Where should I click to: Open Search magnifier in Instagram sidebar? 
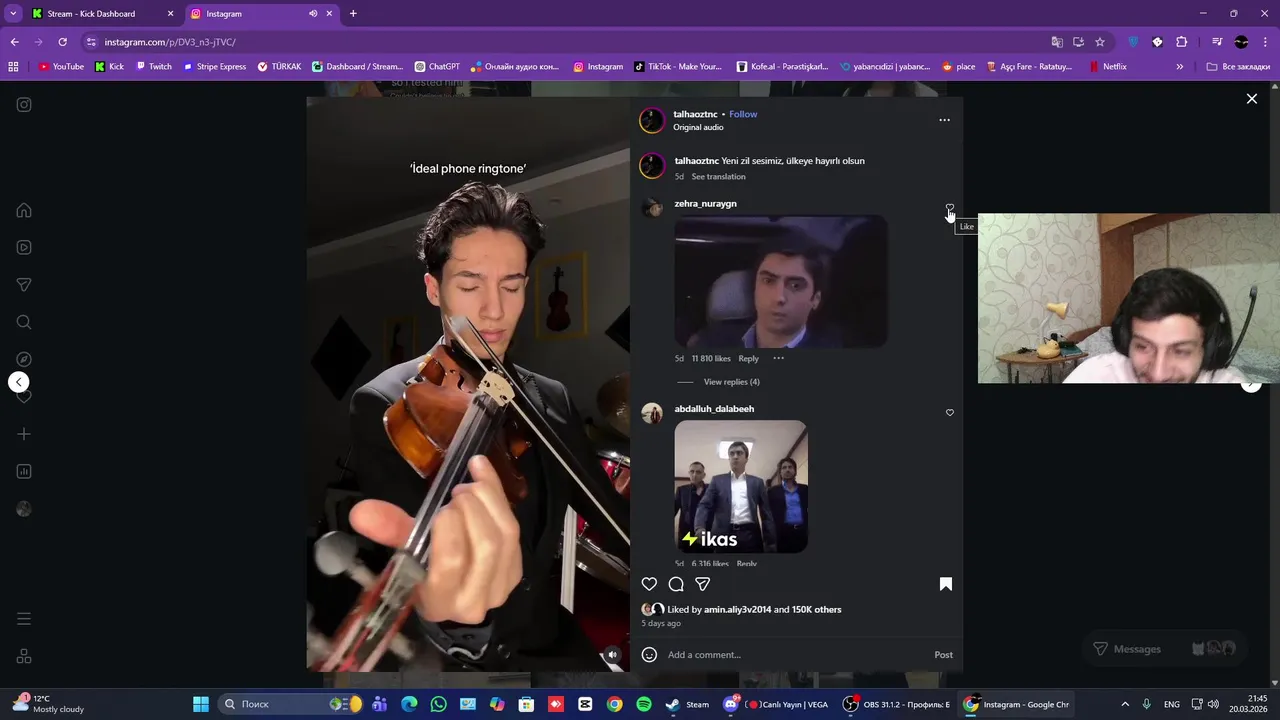pos(24,322)
